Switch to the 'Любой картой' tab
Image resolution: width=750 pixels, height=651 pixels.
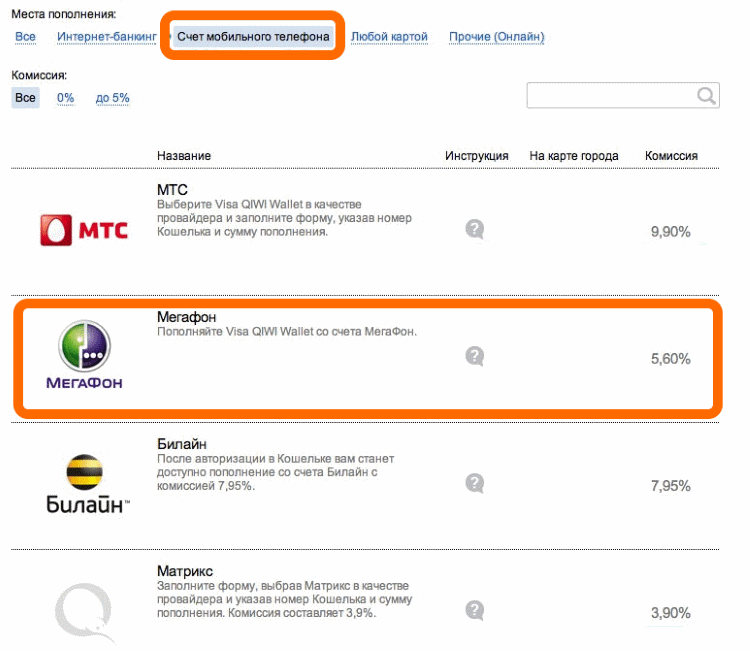point(389,37)
